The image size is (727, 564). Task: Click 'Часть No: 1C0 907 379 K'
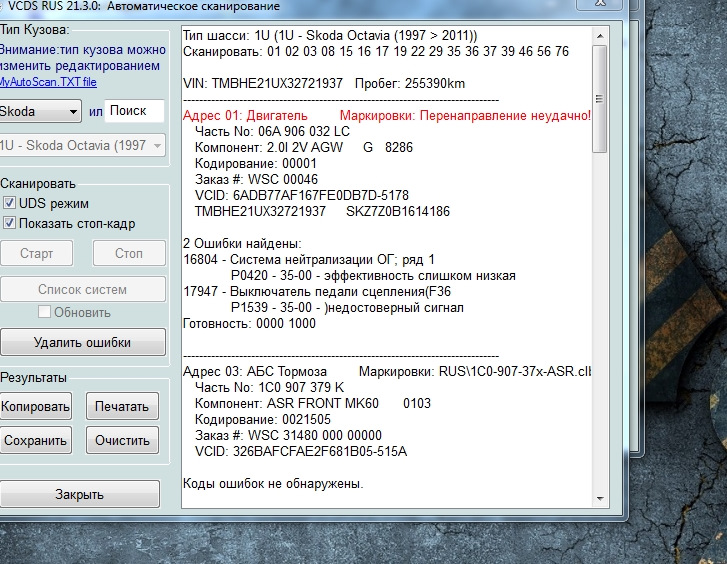pos(269,387)
